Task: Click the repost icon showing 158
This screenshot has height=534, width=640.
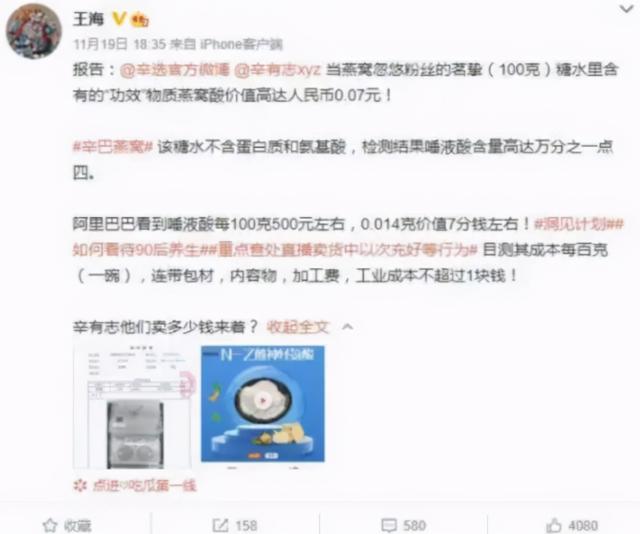Action: click(220, 525)
